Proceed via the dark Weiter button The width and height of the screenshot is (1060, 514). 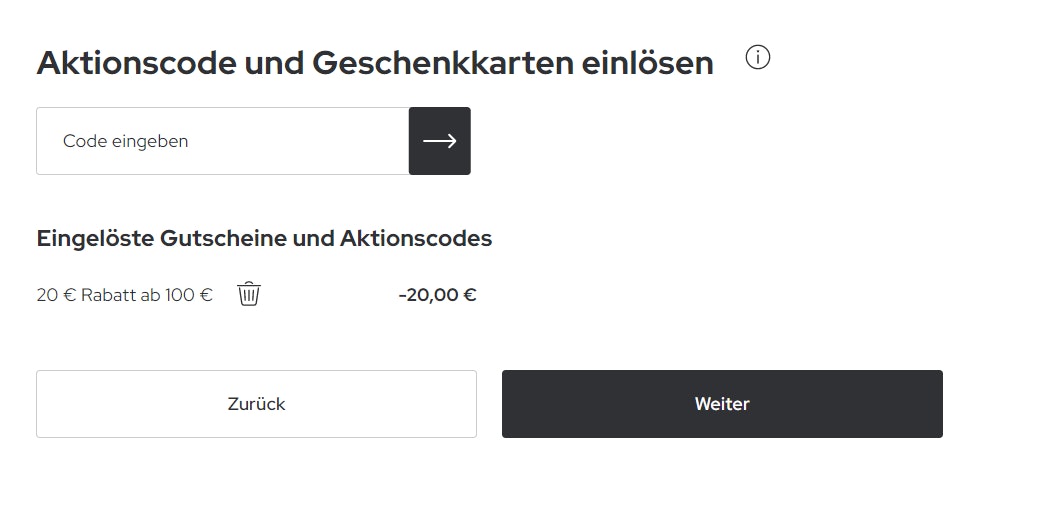(722, 404)
